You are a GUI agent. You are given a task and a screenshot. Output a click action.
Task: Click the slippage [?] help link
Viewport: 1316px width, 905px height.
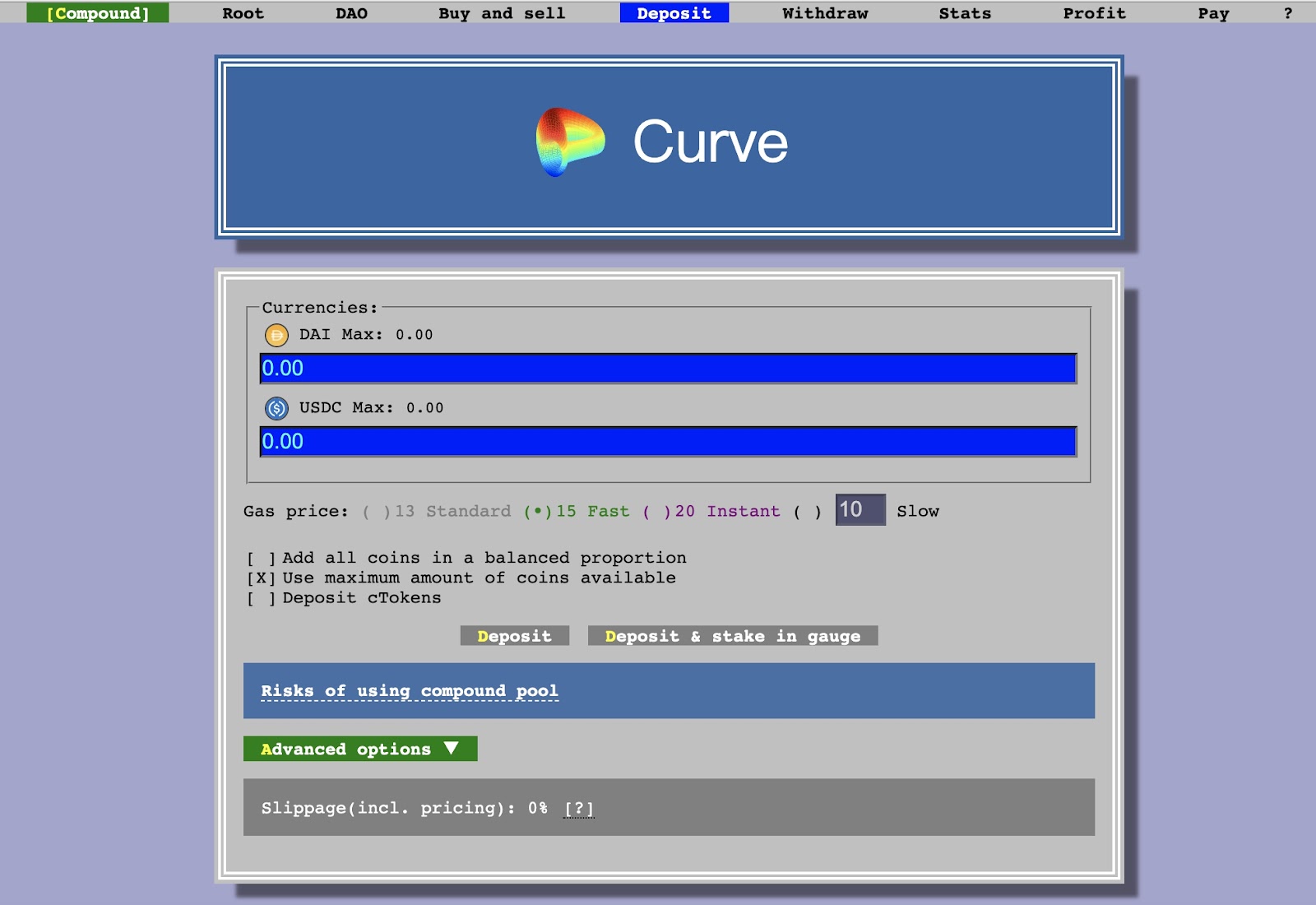pos(579,809)
